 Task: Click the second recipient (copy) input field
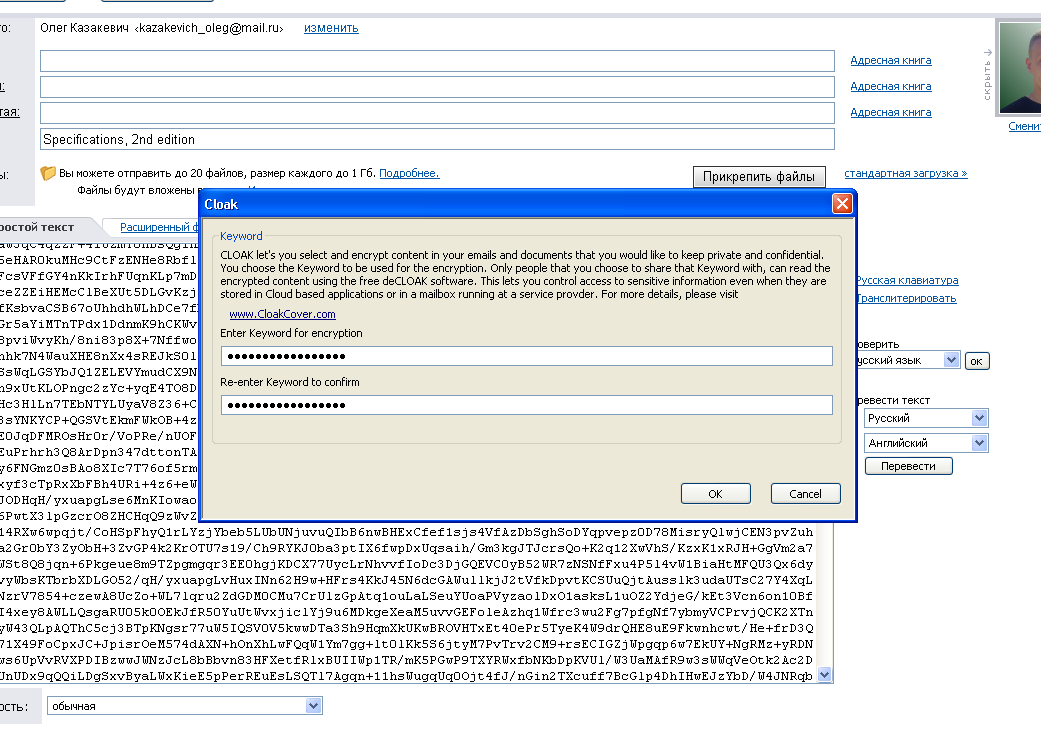(x=437, y=87)
